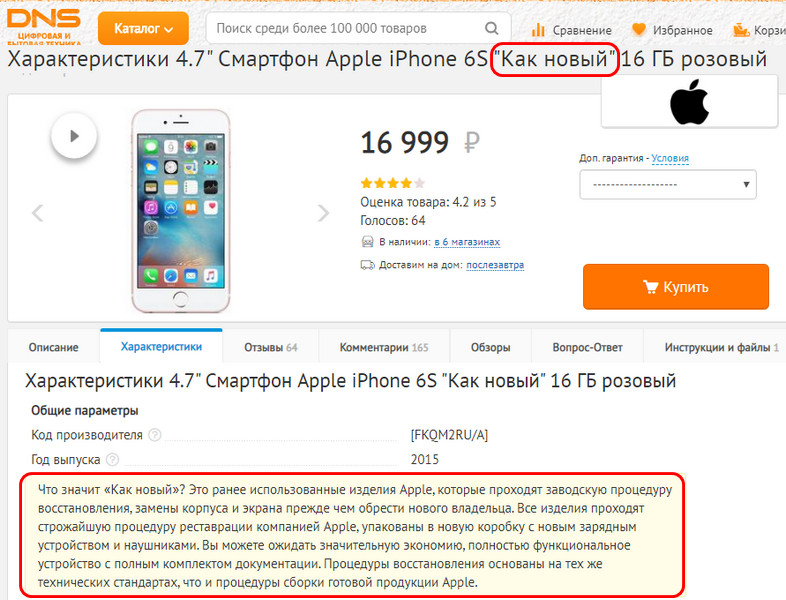786x600 pixels.
Task: Expand the Доп. гарантия dropdown
Action: tap(668, 184)
